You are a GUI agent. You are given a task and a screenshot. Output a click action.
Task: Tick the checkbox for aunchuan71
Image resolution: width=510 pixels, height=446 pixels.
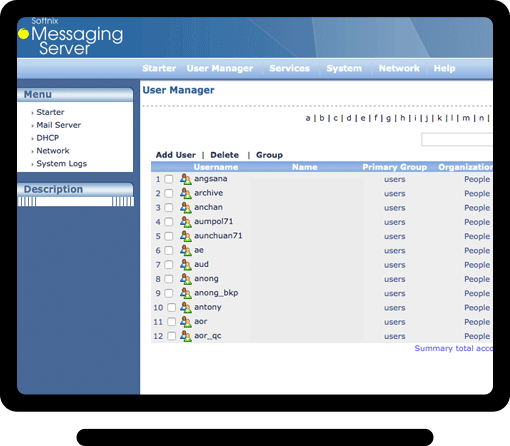[169, 236]
